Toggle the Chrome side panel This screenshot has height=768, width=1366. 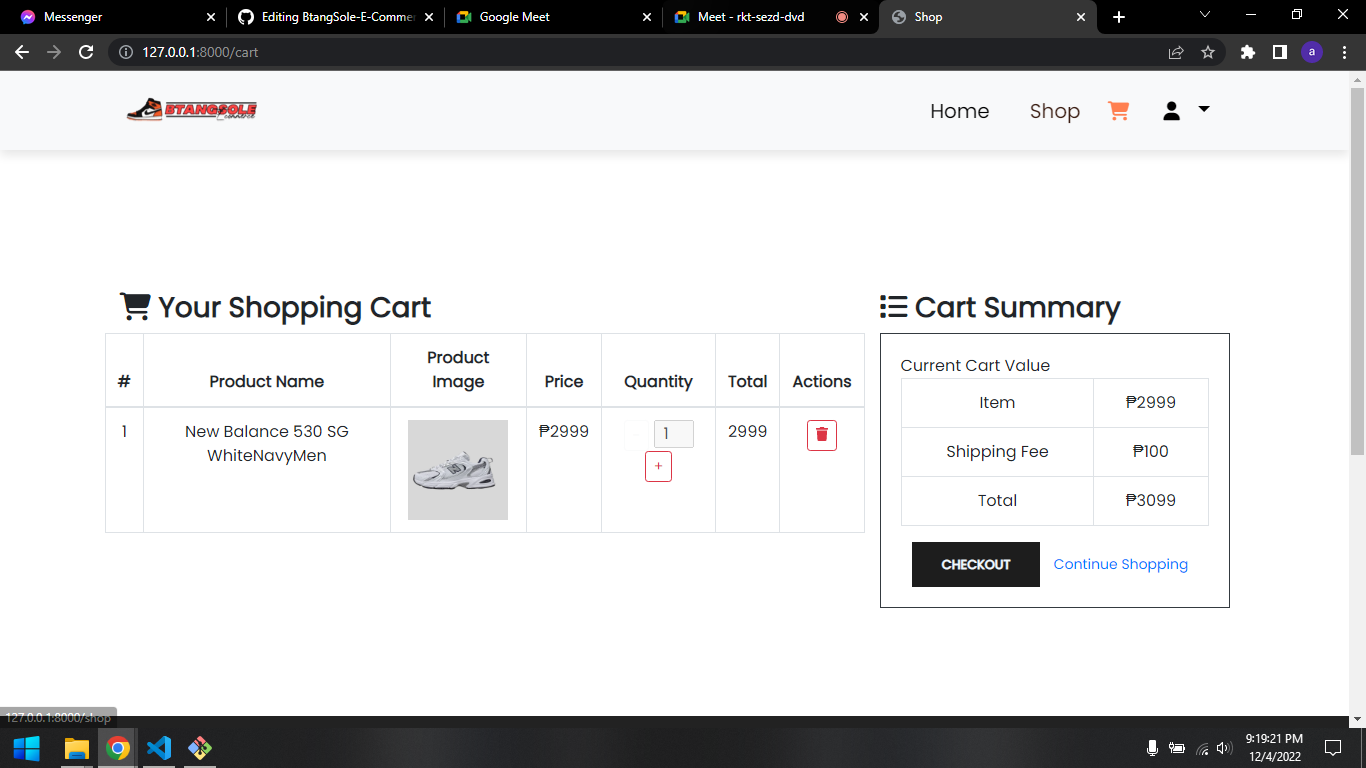(1279, 52)
